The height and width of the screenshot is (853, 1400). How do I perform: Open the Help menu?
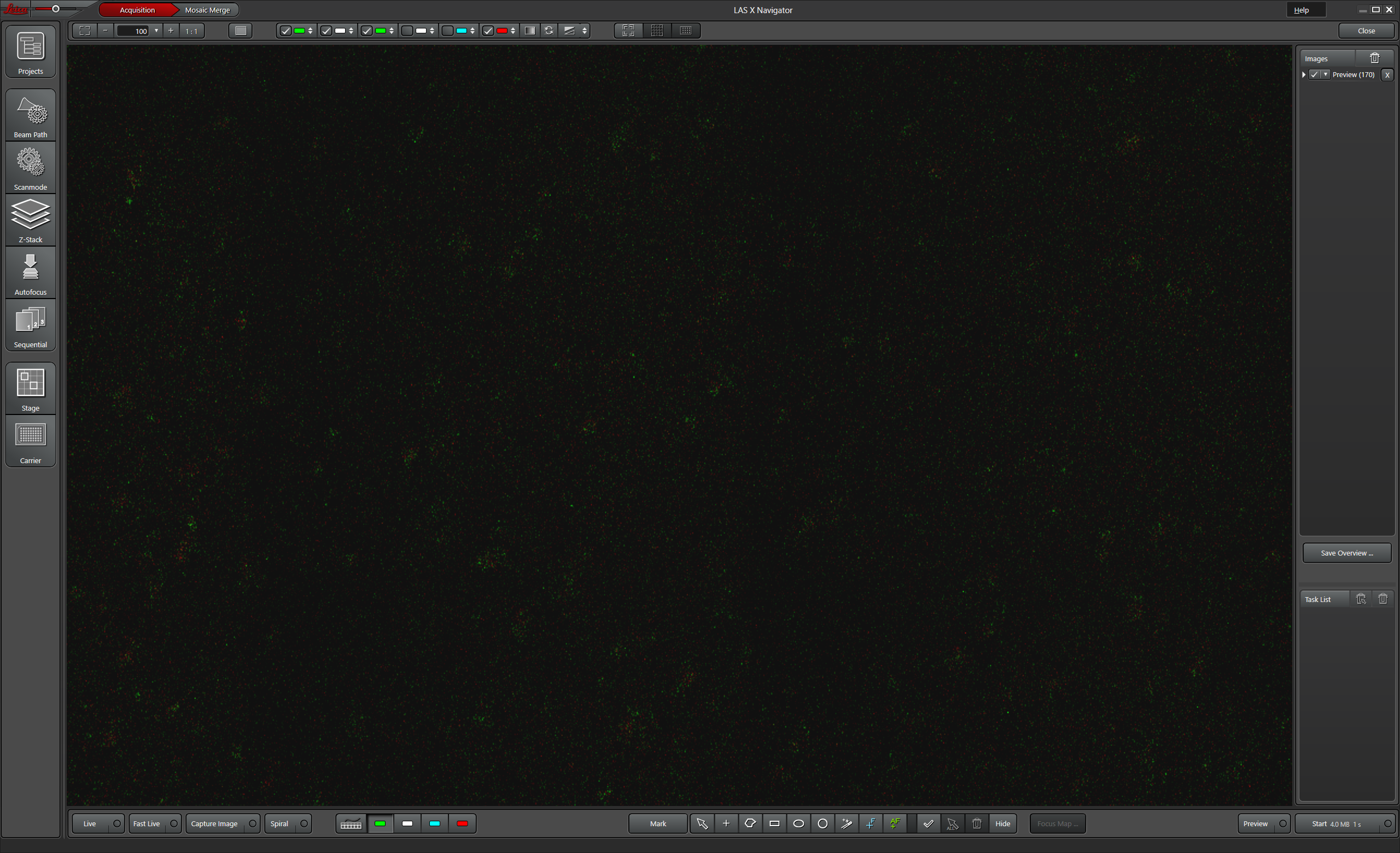(x=1301, y=10)
